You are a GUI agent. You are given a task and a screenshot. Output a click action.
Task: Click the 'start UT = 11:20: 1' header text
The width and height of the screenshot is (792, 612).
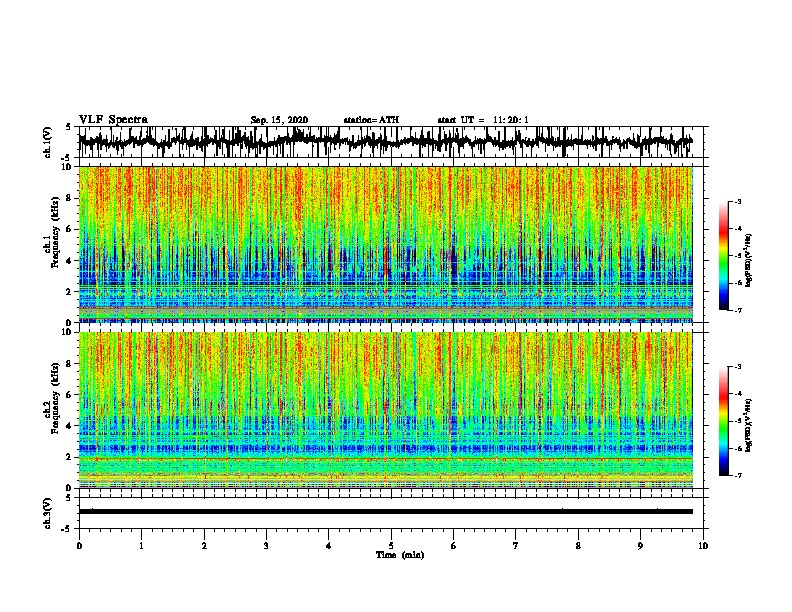tap(483, 120)
